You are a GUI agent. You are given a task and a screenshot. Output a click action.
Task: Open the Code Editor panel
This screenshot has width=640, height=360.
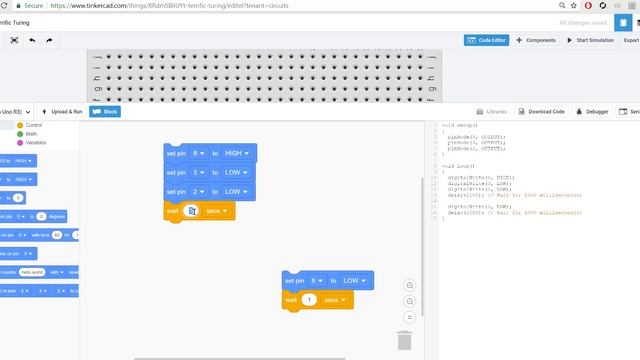(486, 40)
